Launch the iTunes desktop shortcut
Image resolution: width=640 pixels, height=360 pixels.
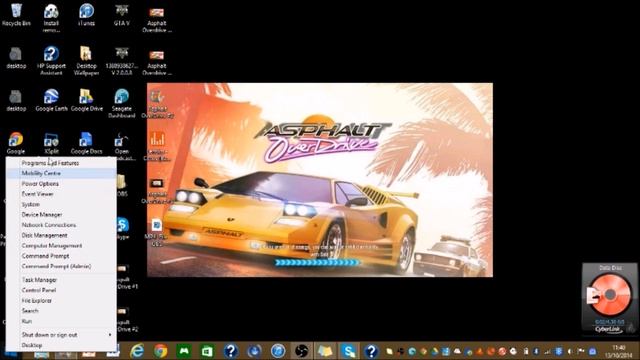(86, 15)
